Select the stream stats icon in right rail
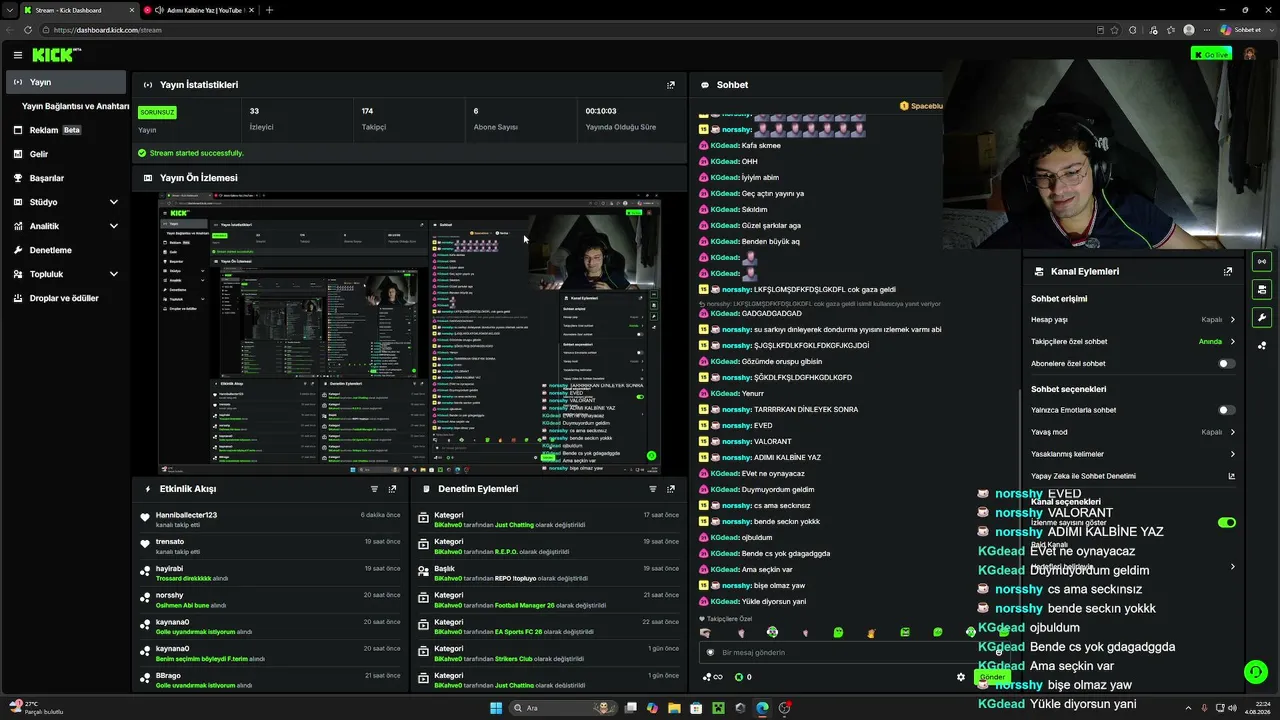The image size is (1280, 720). (x=1261, y=262)
